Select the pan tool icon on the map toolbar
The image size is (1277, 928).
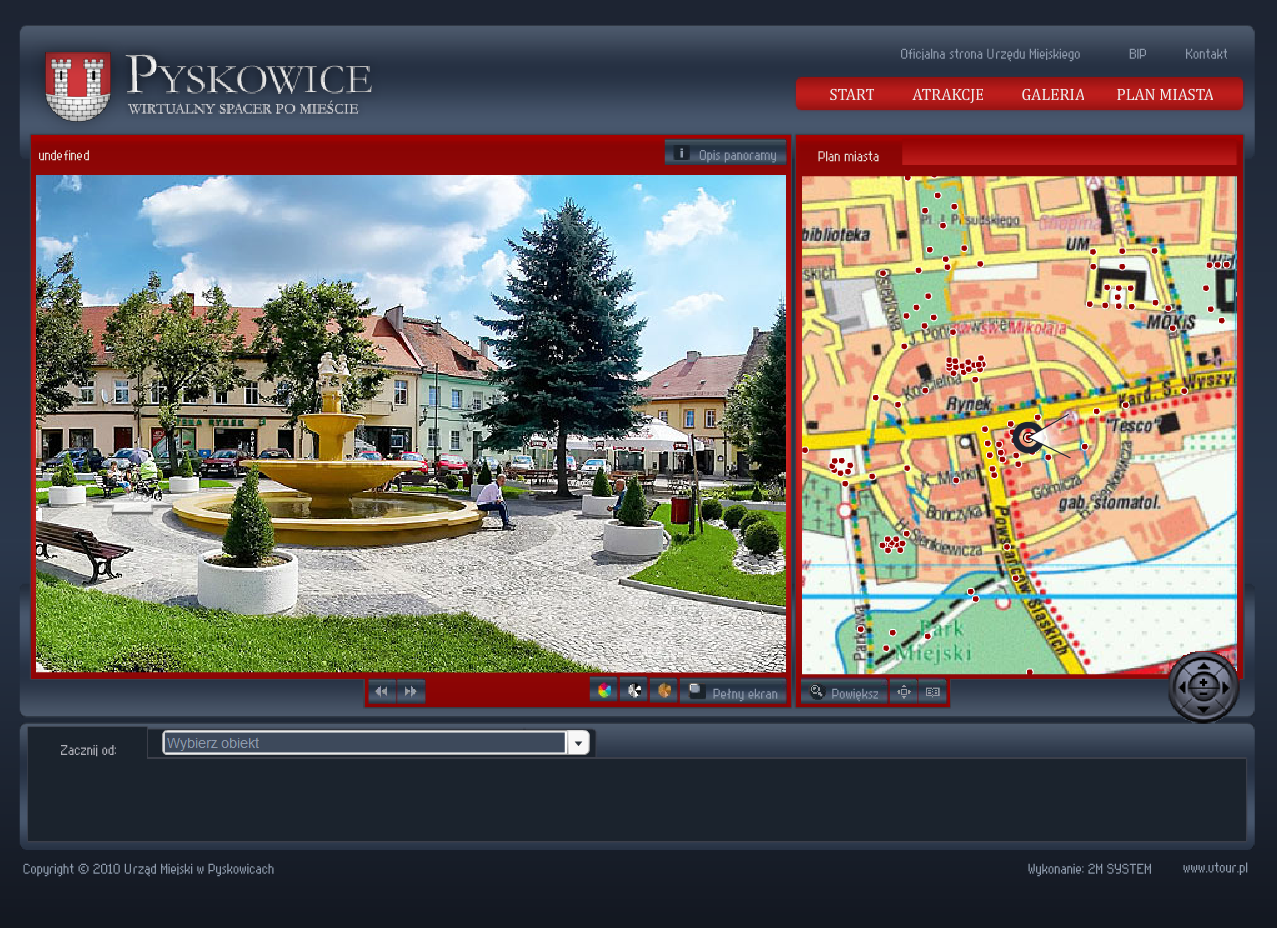(904, 691)
